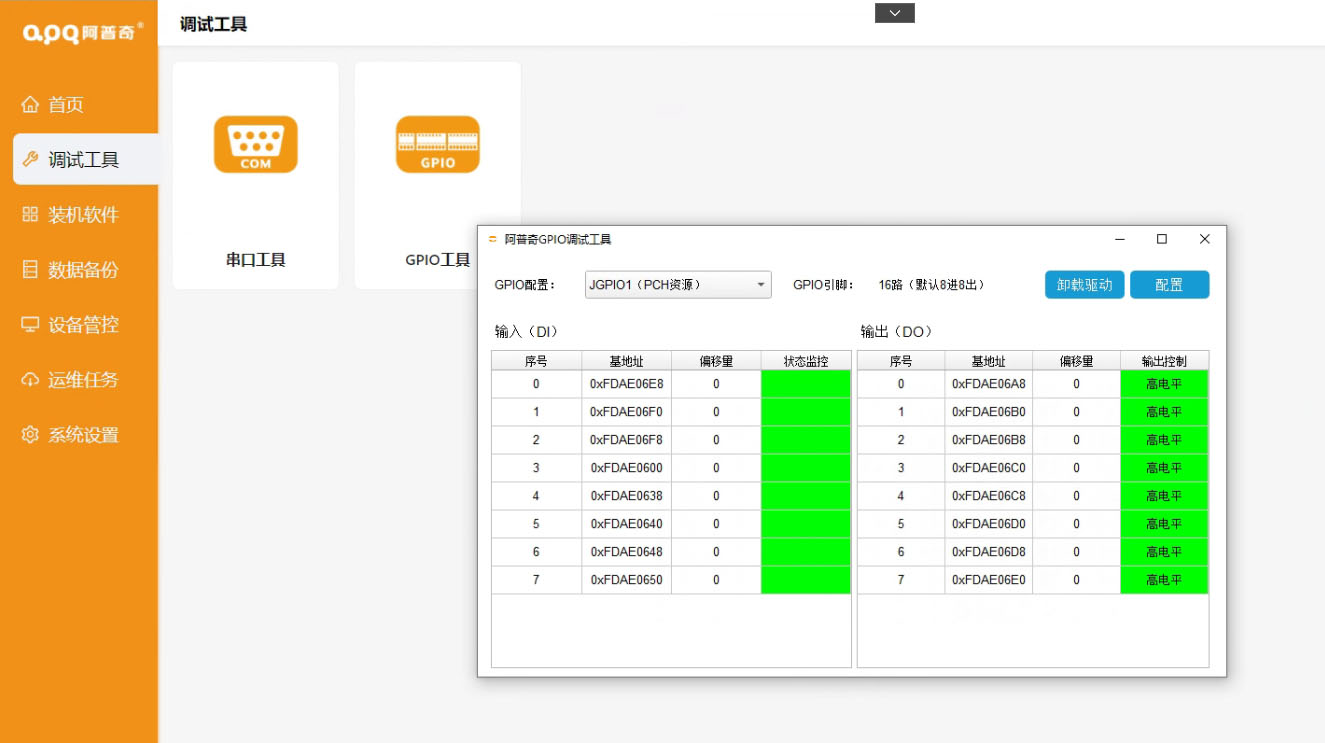This screenshot has height=743, width=1325.
Task: Toggle output DO 3 high level cell
Action: (1164, 468)
